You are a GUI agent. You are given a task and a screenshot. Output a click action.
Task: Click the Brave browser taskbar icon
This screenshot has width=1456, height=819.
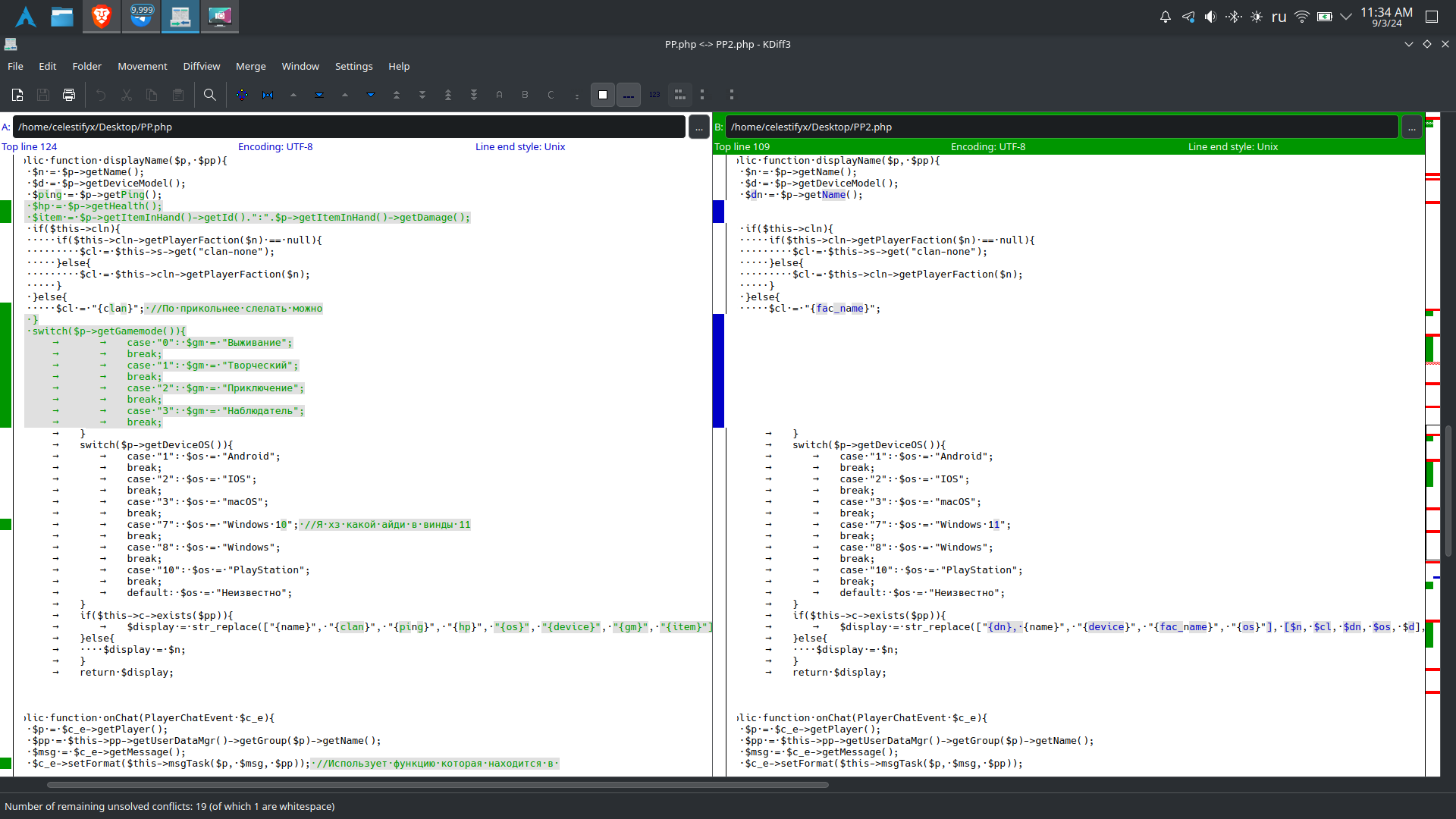coord(102,17)
